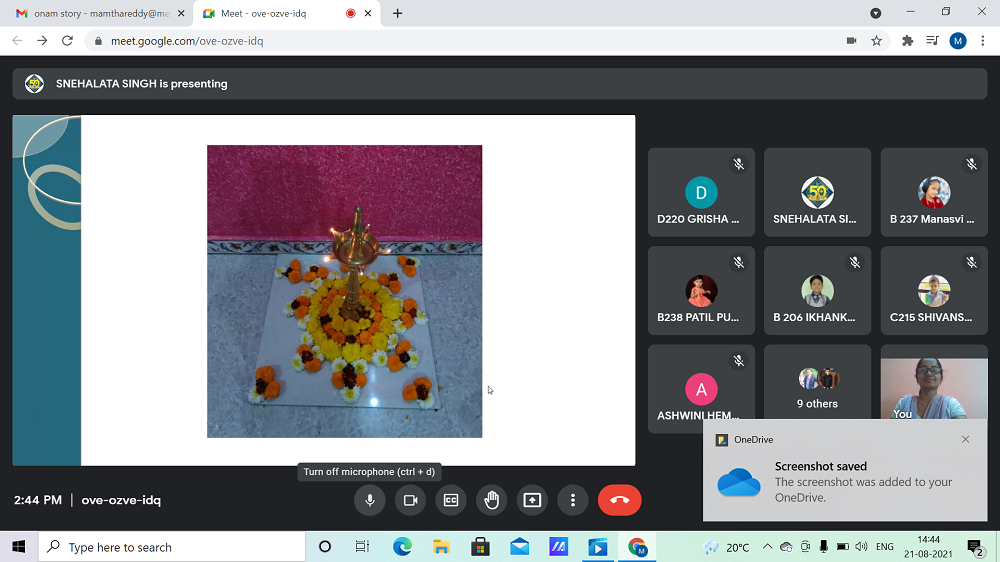The image size is (1000, 562).
Task: Open File Explorer from the taskbar
Action: (x=441, y=547)
